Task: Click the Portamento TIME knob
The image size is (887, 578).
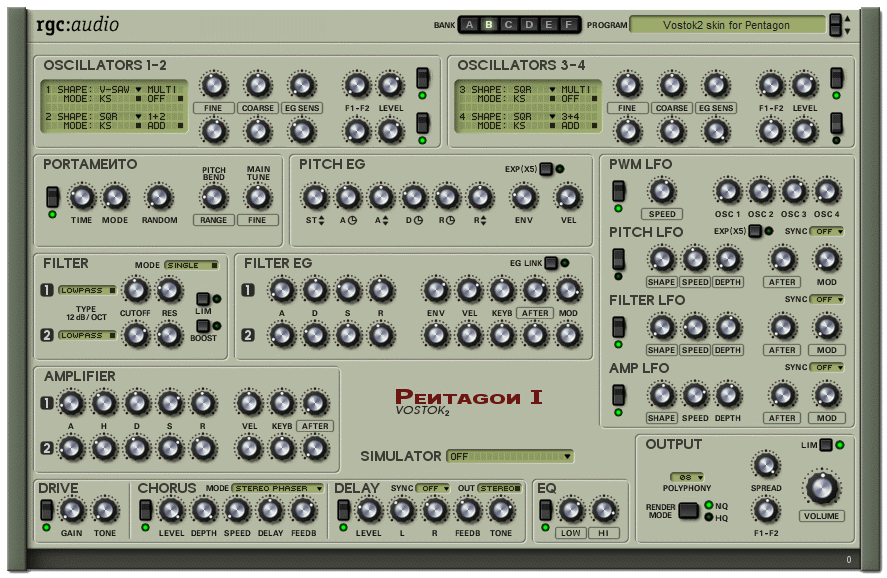Action: click(x=82, y=197)
